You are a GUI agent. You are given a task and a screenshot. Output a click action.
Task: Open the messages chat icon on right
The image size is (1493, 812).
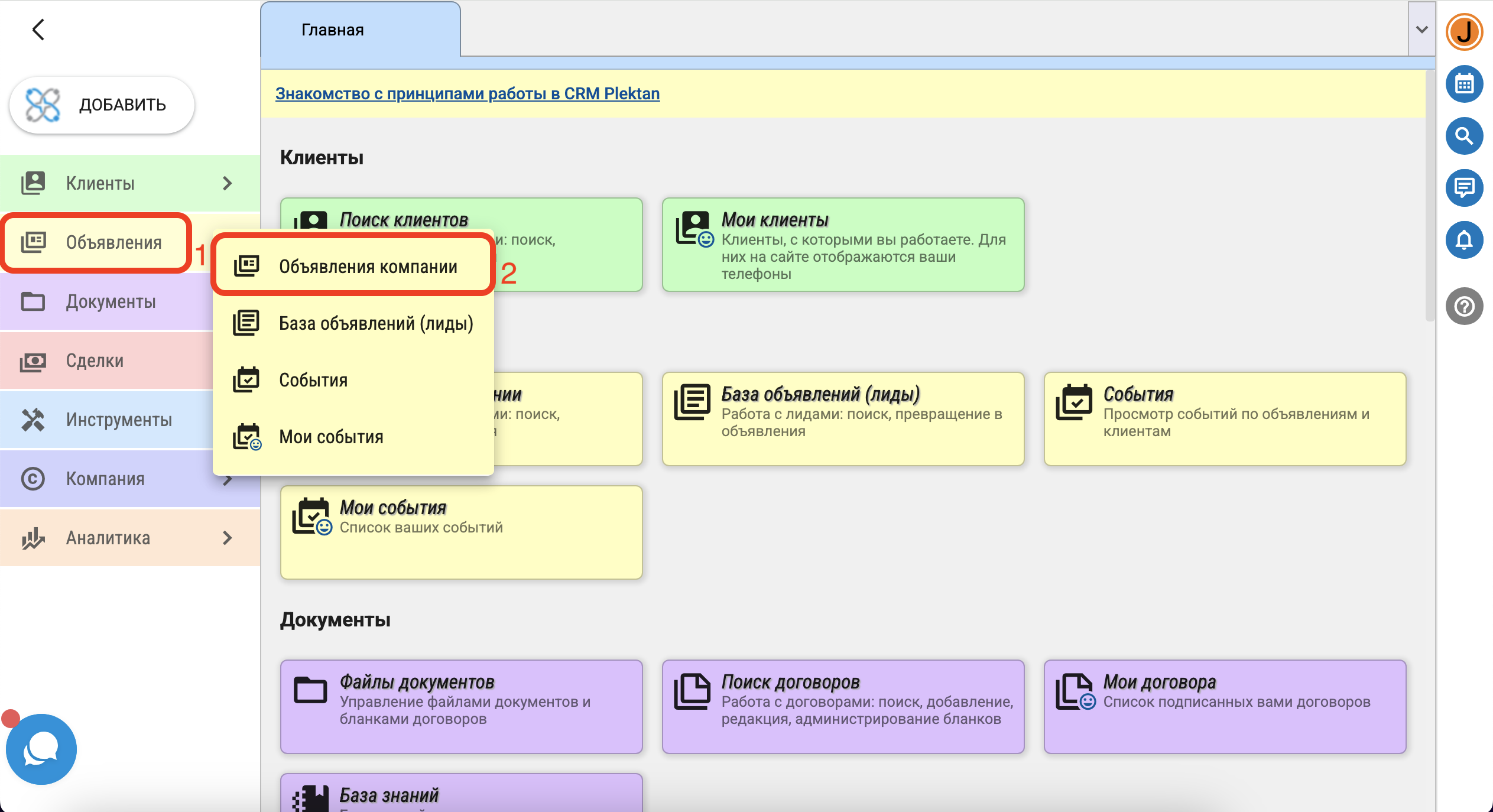pyautogui.click(x=1463, y=188)
